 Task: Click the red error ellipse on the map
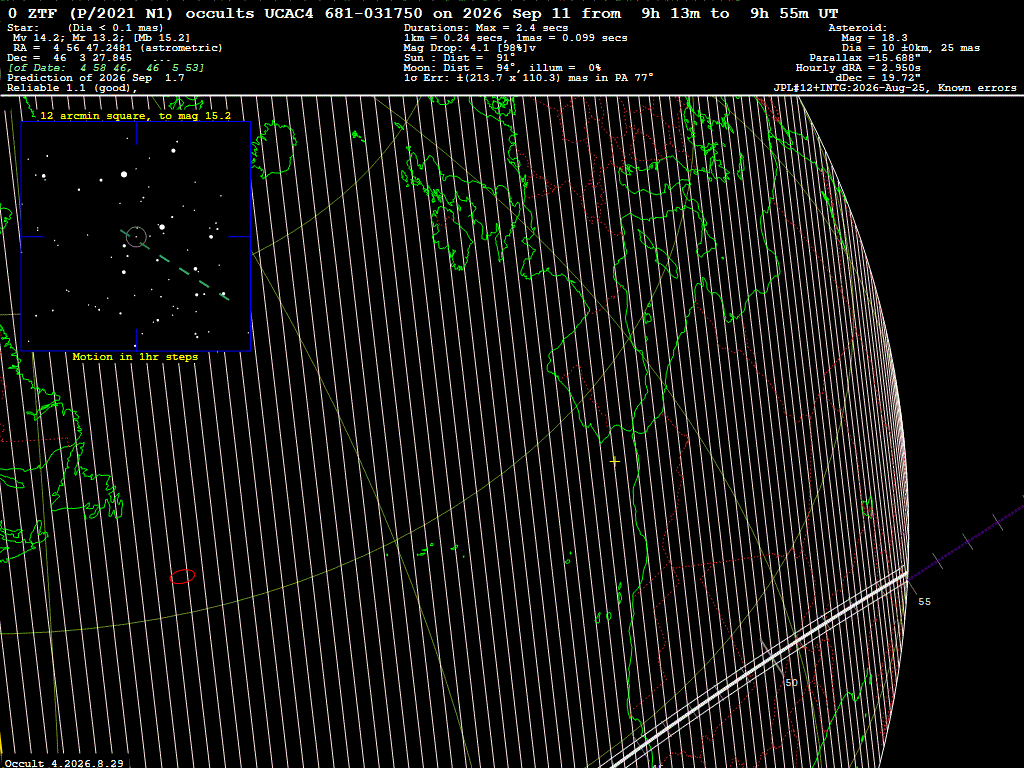(182, 576)
